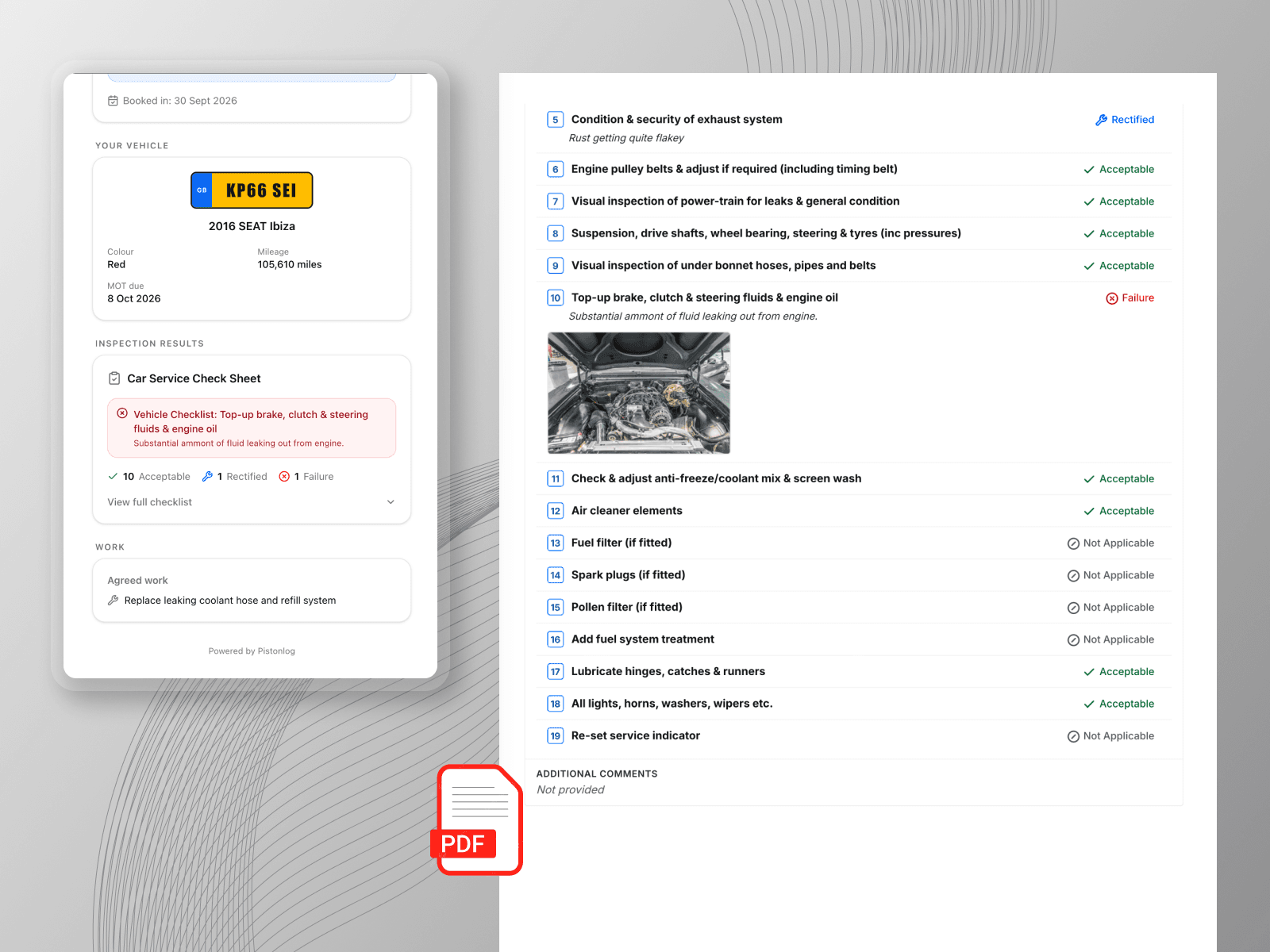This screenshot has width=1270, height=952.
Task: Click Acceptable status for Suspension row
Action: [1127, 234]
